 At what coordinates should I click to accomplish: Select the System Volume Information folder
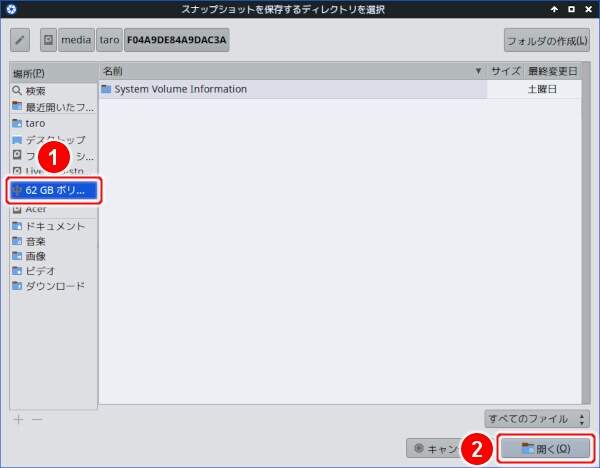(180, 89)
